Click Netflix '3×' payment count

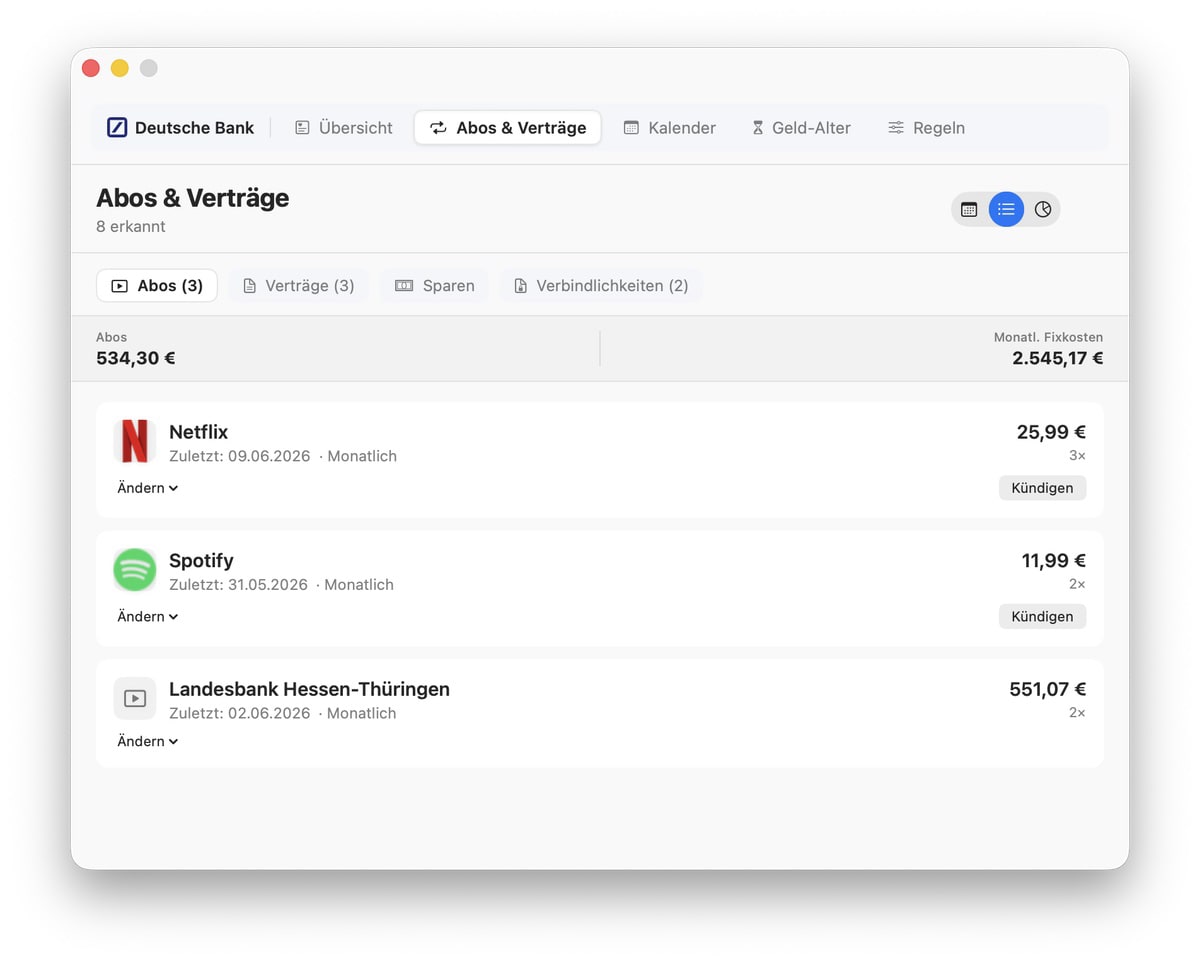pyautogui.click(x=1077, y=456)
